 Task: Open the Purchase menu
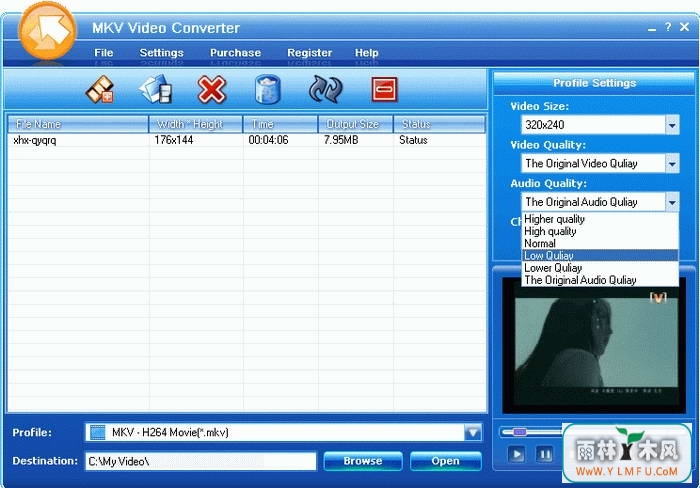(235, 53)
